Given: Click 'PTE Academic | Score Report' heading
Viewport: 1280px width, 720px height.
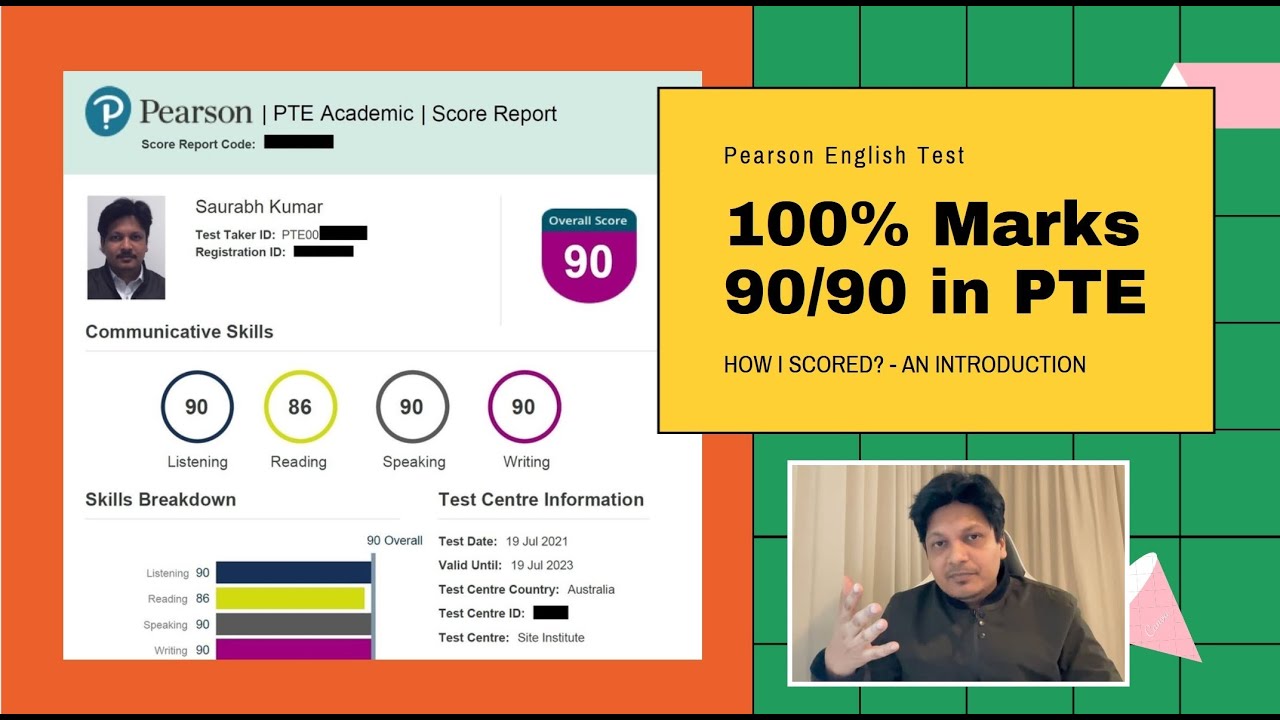Looking at the screenshot, I should 415,114.
